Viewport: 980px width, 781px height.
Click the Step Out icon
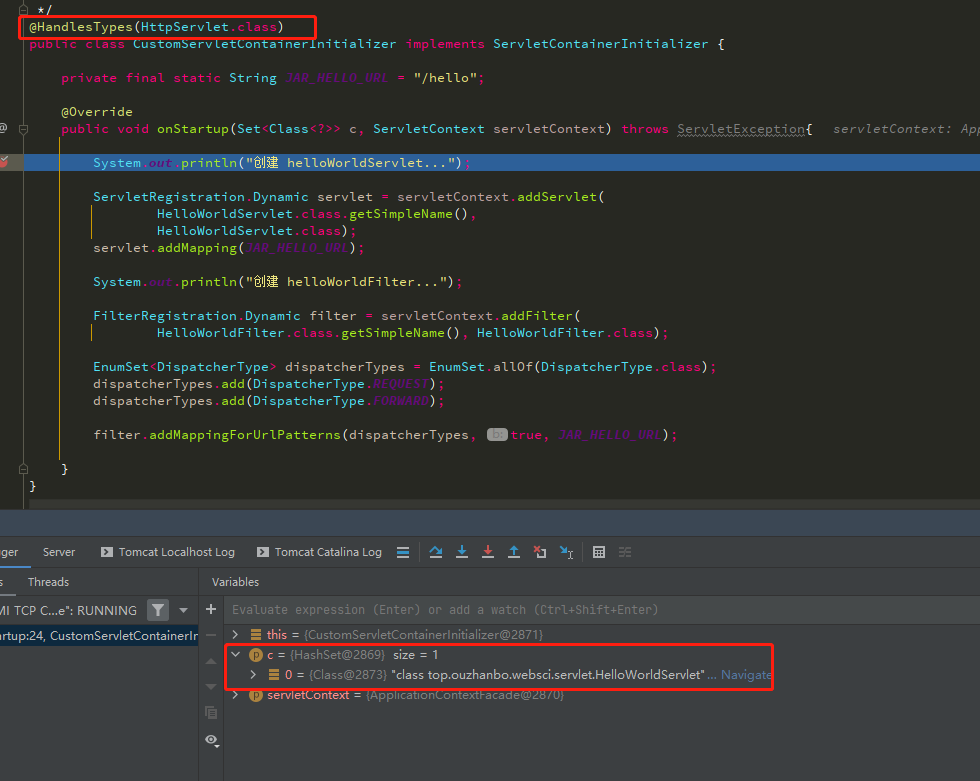click(514, 552)
